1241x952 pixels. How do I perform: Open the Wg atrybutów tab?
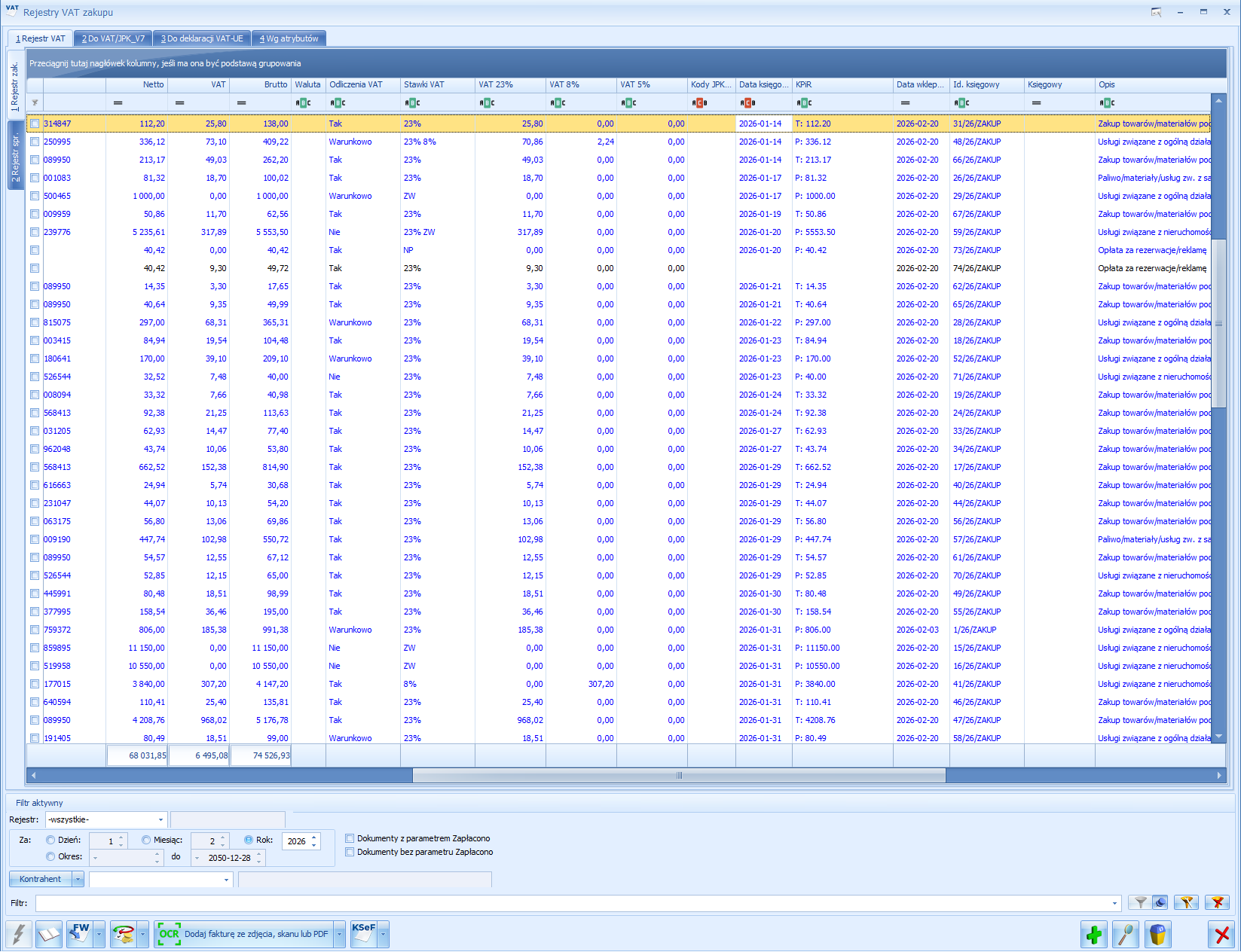coord(289,38)
